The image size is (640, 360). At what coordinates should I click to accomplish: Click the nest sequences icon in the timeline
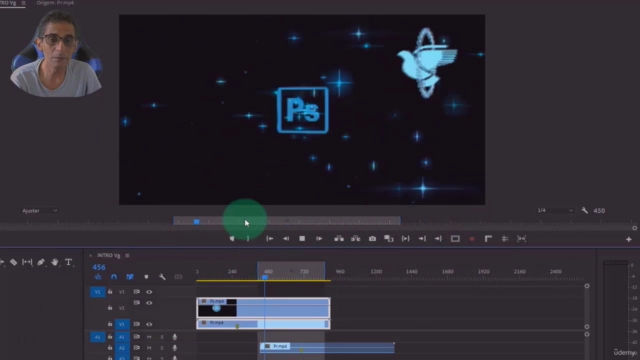(x=98, y=277)
